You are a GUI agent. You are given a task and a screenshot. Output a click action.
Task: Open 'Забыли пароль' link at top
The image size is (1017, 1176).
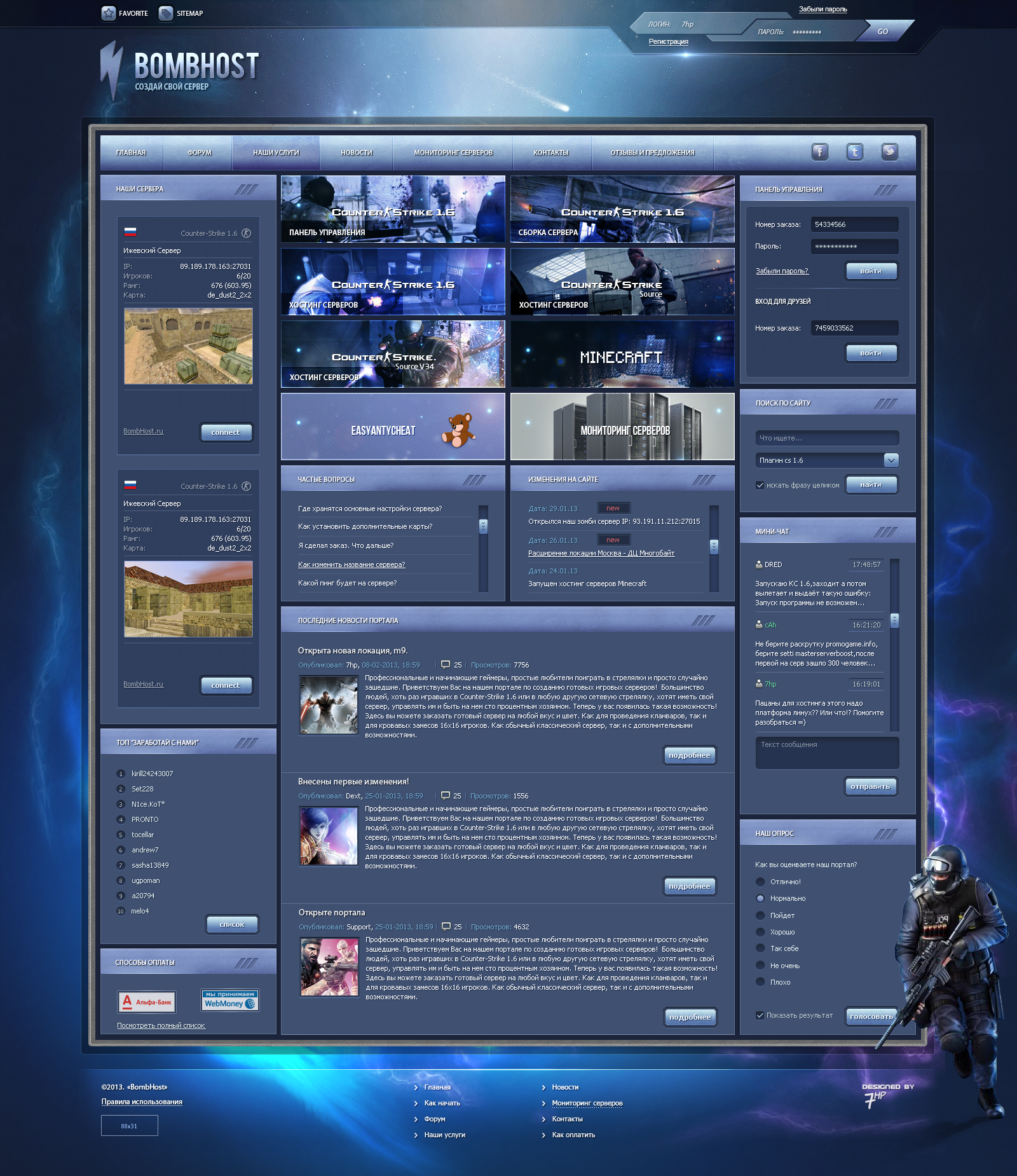(x=822, y=10)
